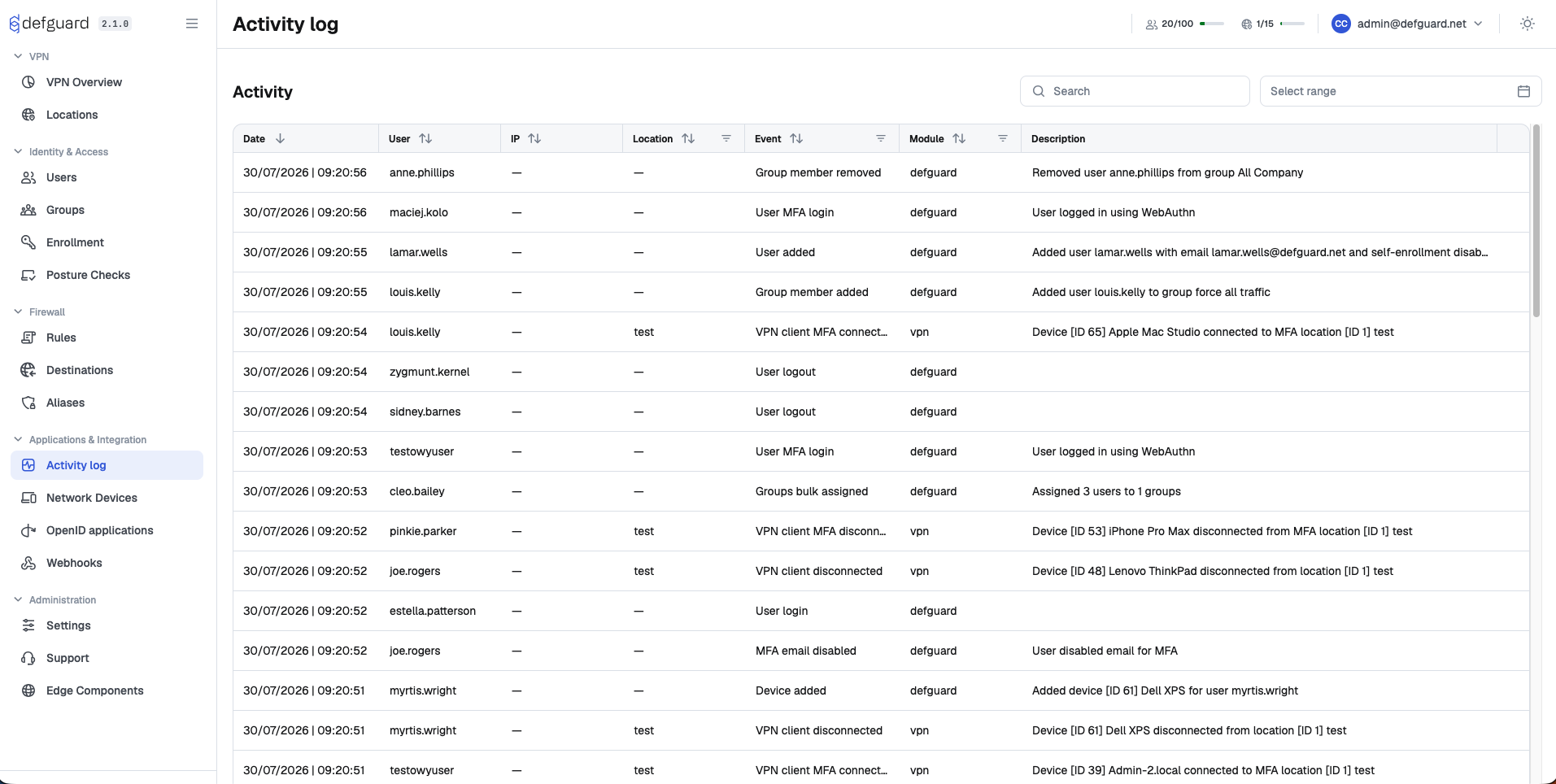Toggle Date column sort direction arrow
This screenshot has height=784, width=1556.
click(280, 138)
